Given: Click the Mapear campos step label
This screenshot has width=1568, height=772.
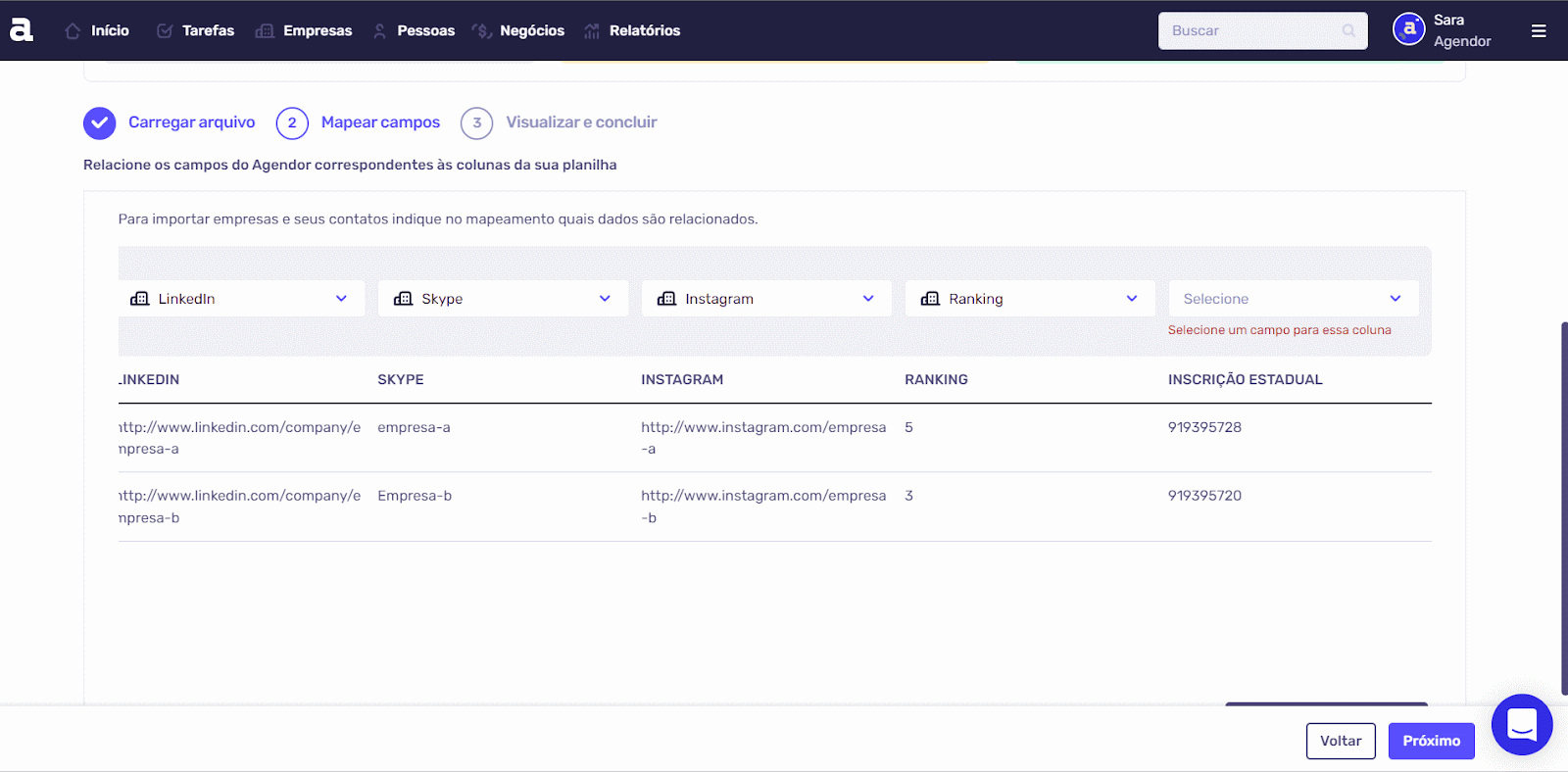Looking at the screenshot, I should (x=380, y=122).
